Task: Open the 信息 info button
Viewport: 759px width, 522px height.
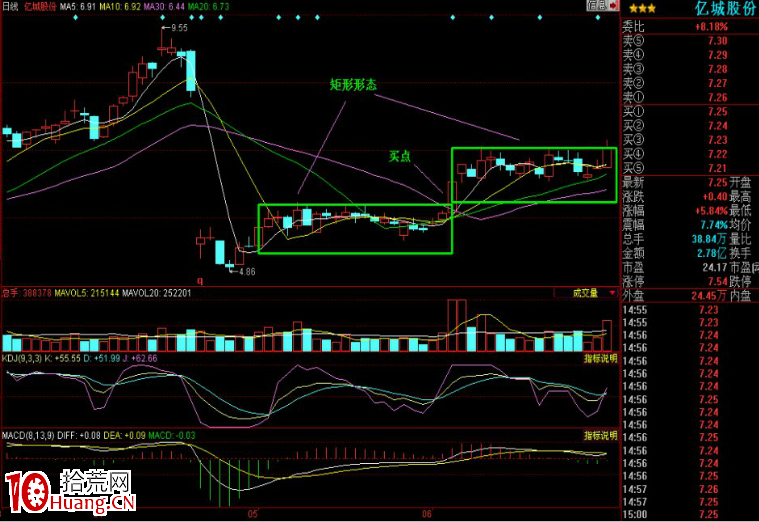Action: [597, 5]
